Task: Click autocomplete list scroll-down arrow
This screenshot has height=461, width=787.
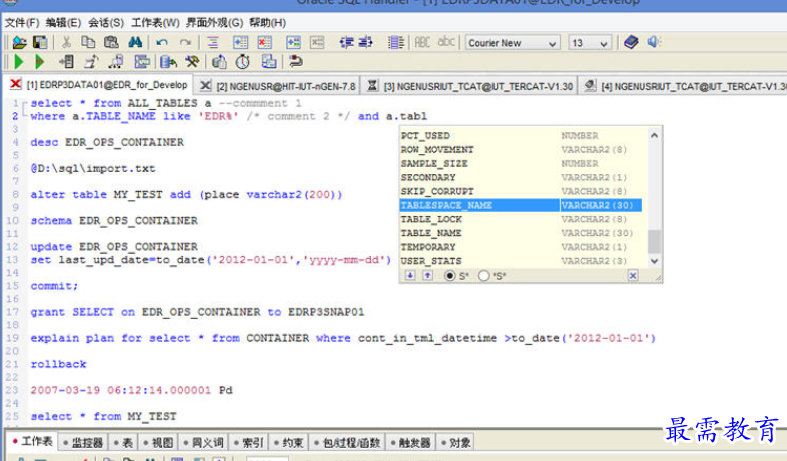Action: (x=654, y=261)
